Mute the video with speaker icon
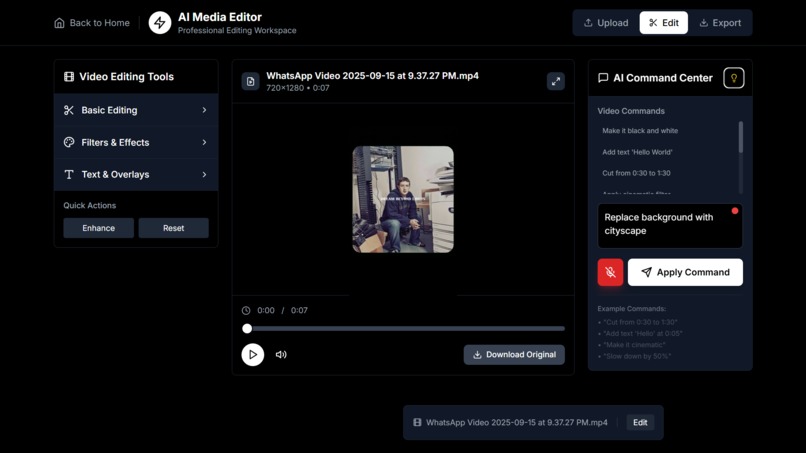 tap(281, 355)
